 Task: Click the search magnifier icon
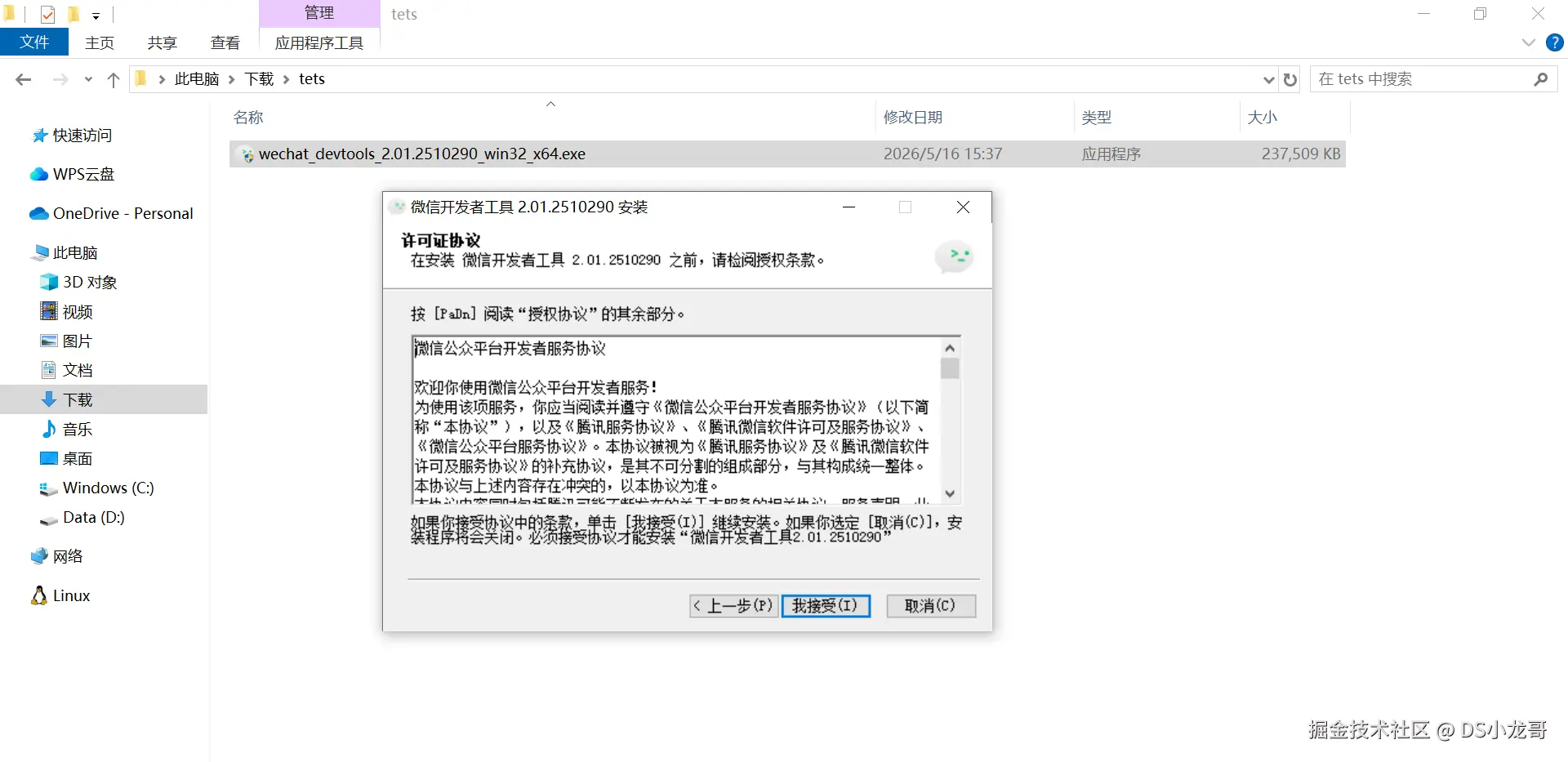[x=1540, y=79]
